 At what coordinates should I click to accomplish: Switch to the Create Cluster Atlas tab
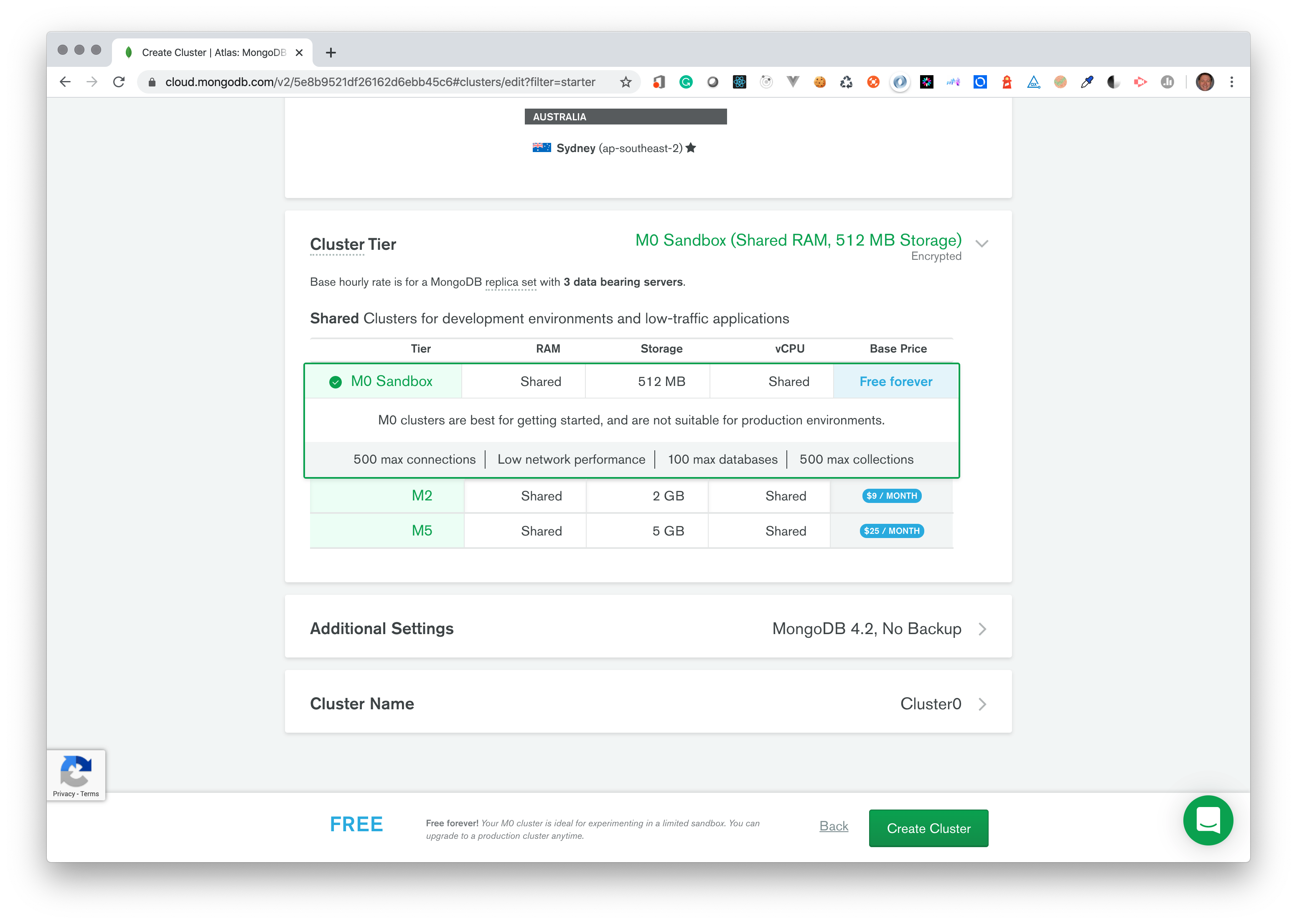pos(213,52)
